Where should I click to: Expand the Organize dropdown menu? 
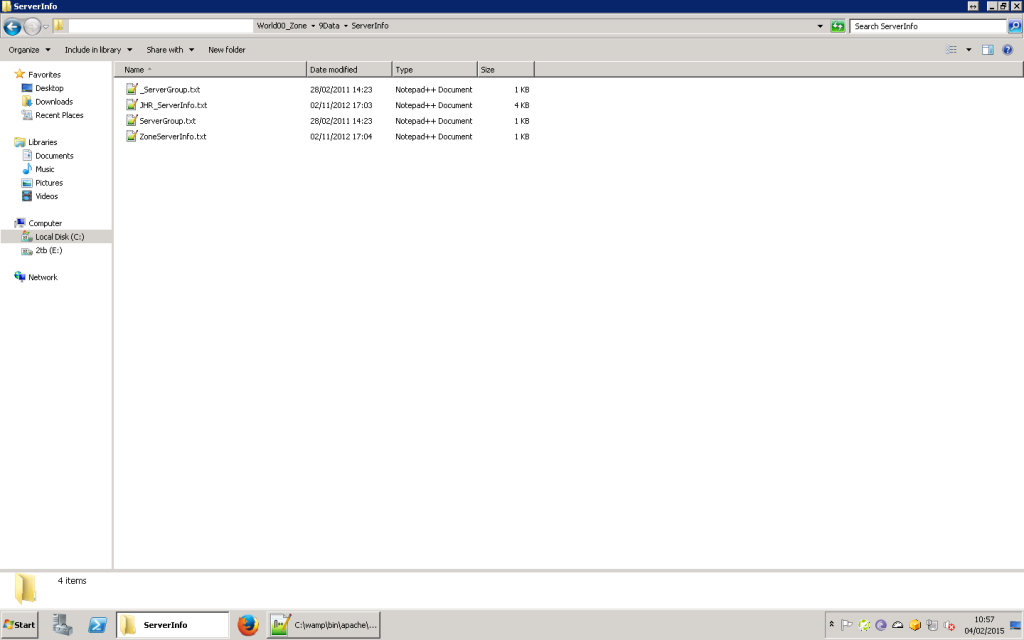tap(29, 49)
